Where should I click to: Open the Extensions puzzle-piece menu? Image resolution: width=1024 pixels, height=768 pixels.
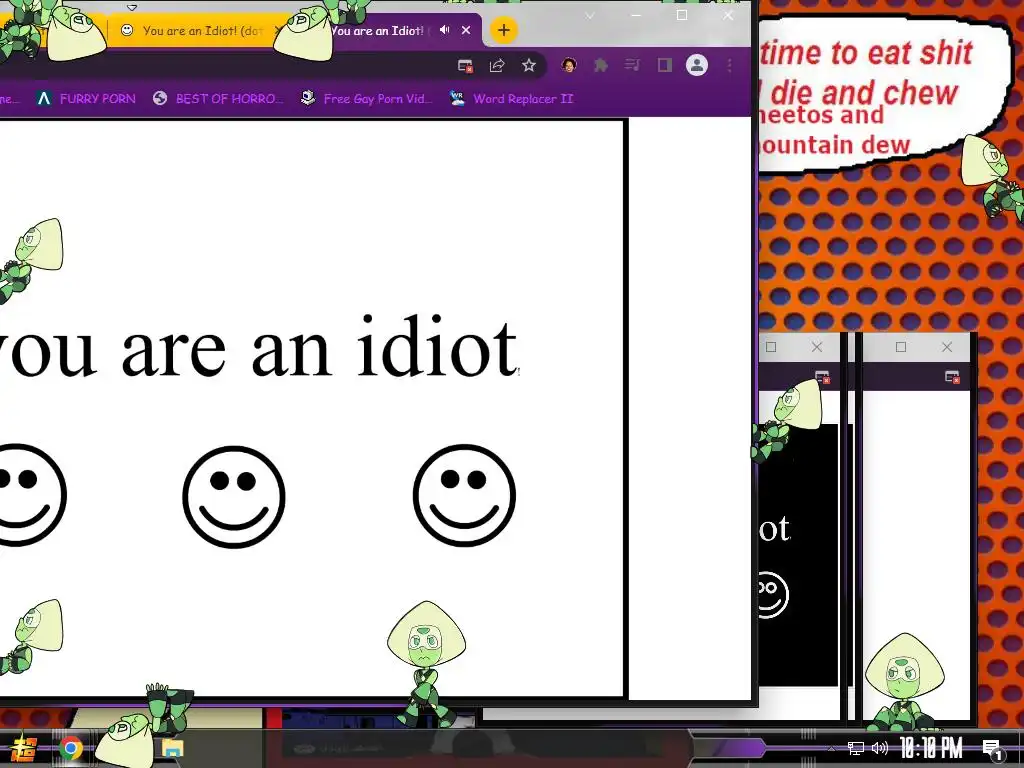601,65
